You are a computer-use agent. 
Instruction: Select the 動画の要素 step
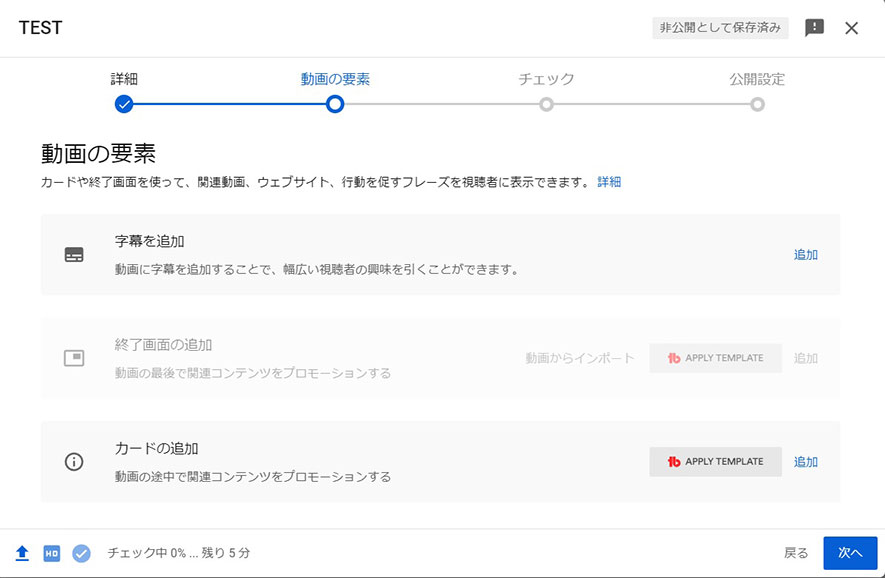click(x=335, y=79)
